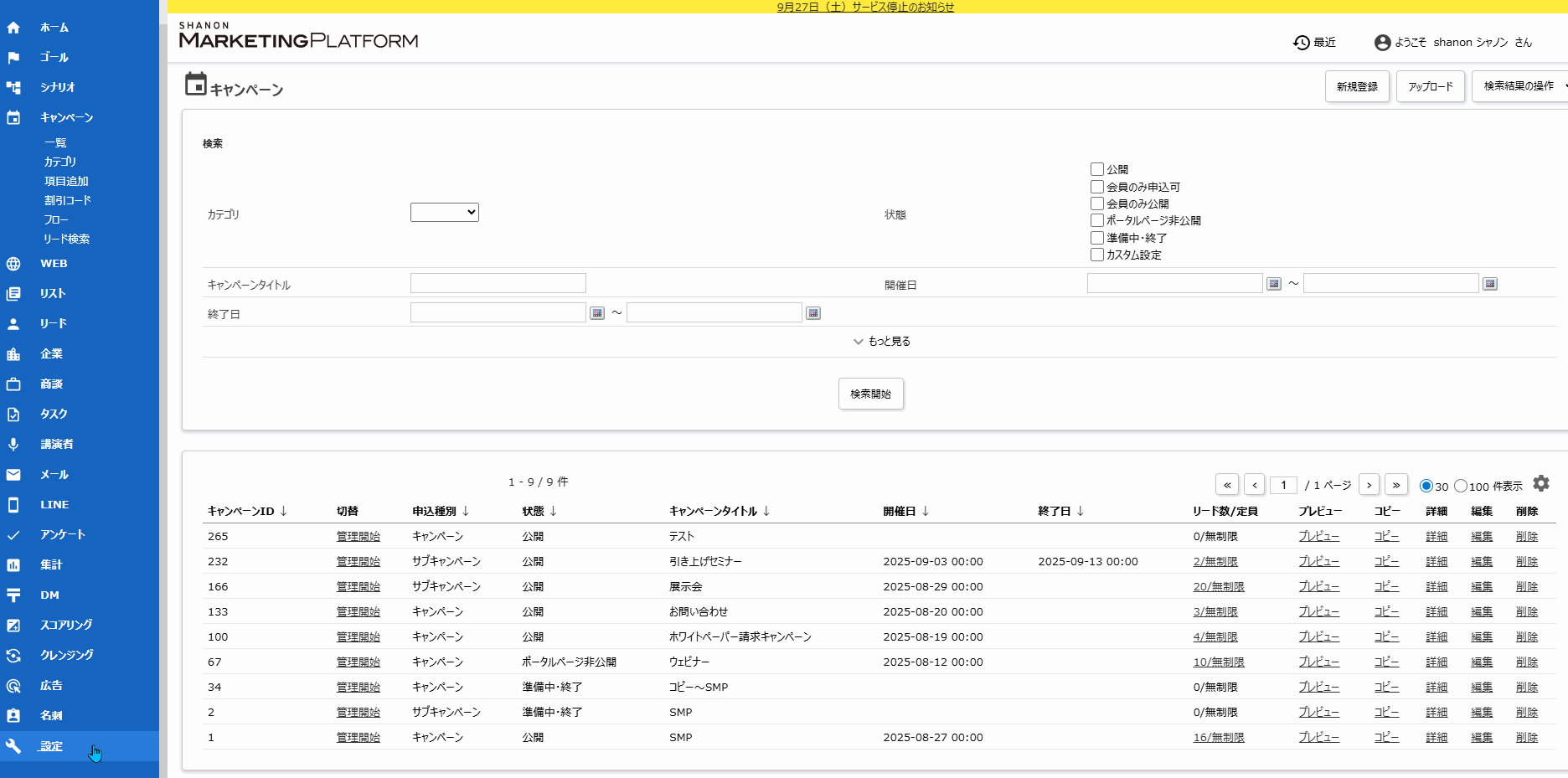Click the DM icon in sidebar
1568x778 pixels.
tap(13, 595)
